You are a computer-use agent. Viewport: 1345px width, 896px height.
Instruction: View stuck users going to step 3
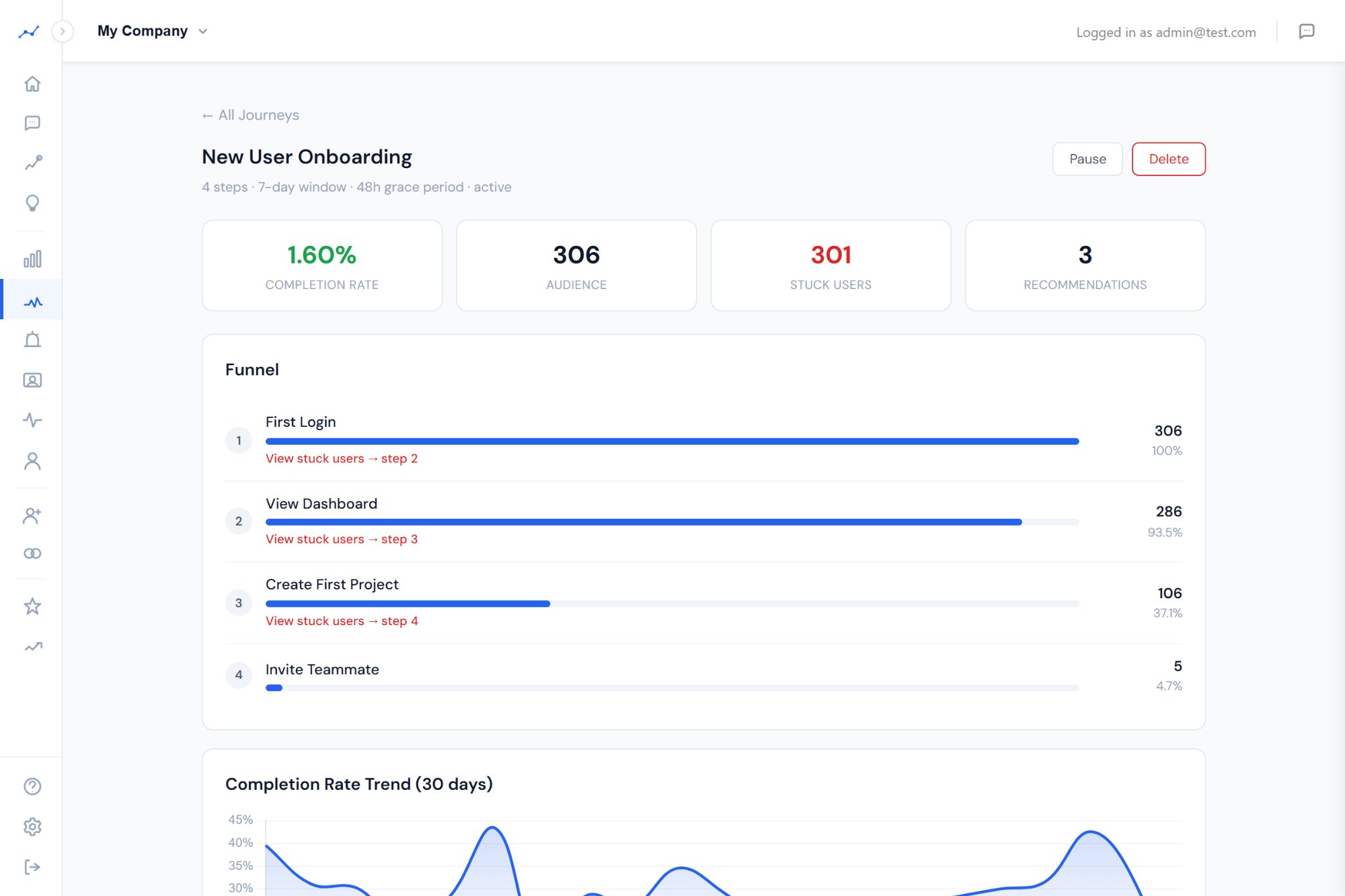click(x=342, y=539)
